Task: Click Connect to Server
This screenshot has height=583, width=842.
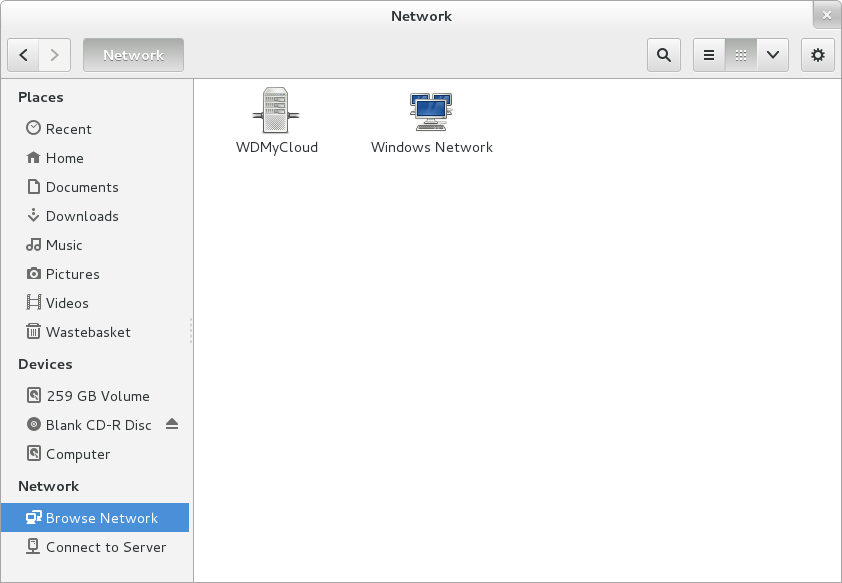Action: click(x=105, y=547)
